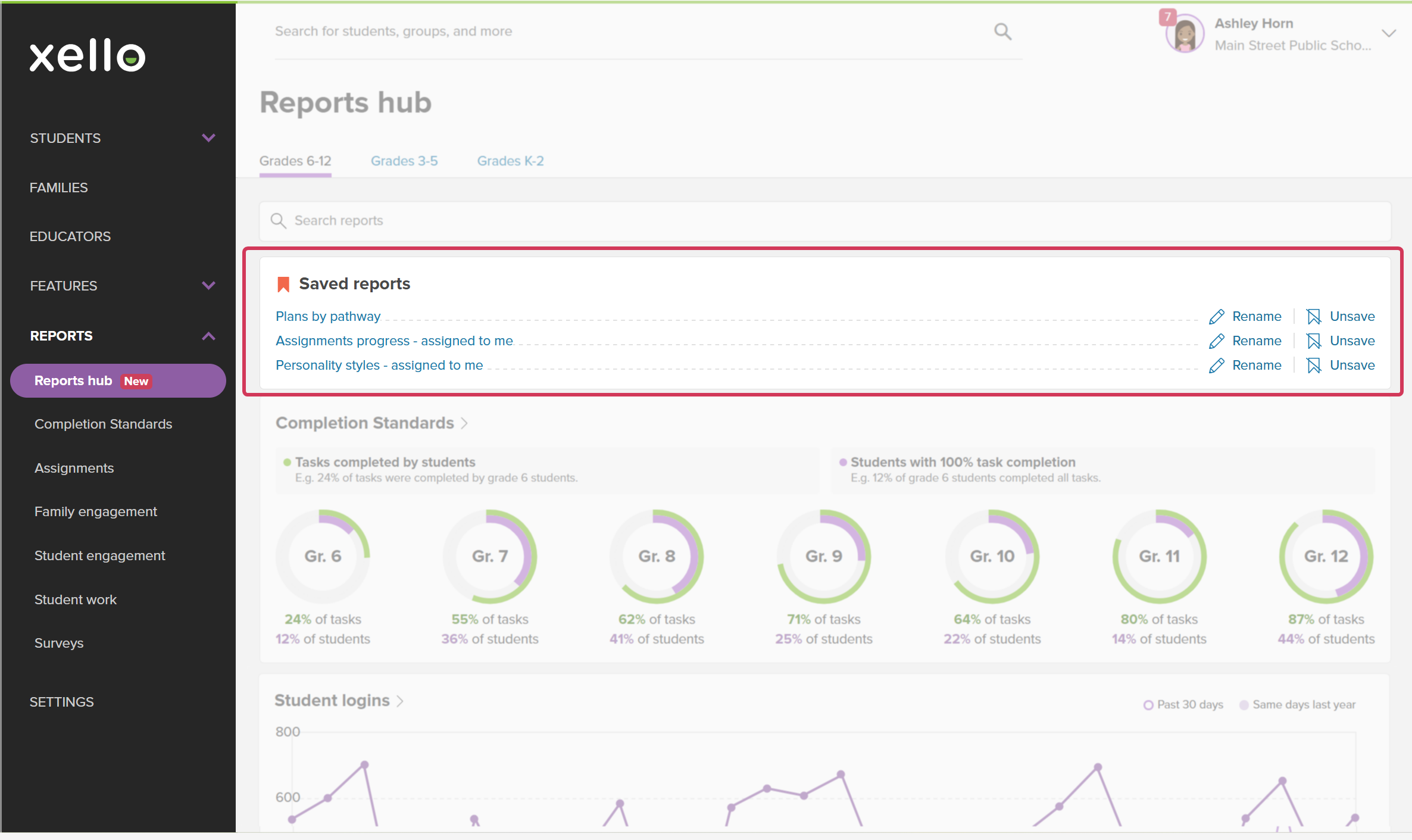Screen dimensions: 1412x840
Task: Expand the Students menu chevron
Action: pyautogui.click(x=208, y=138)
